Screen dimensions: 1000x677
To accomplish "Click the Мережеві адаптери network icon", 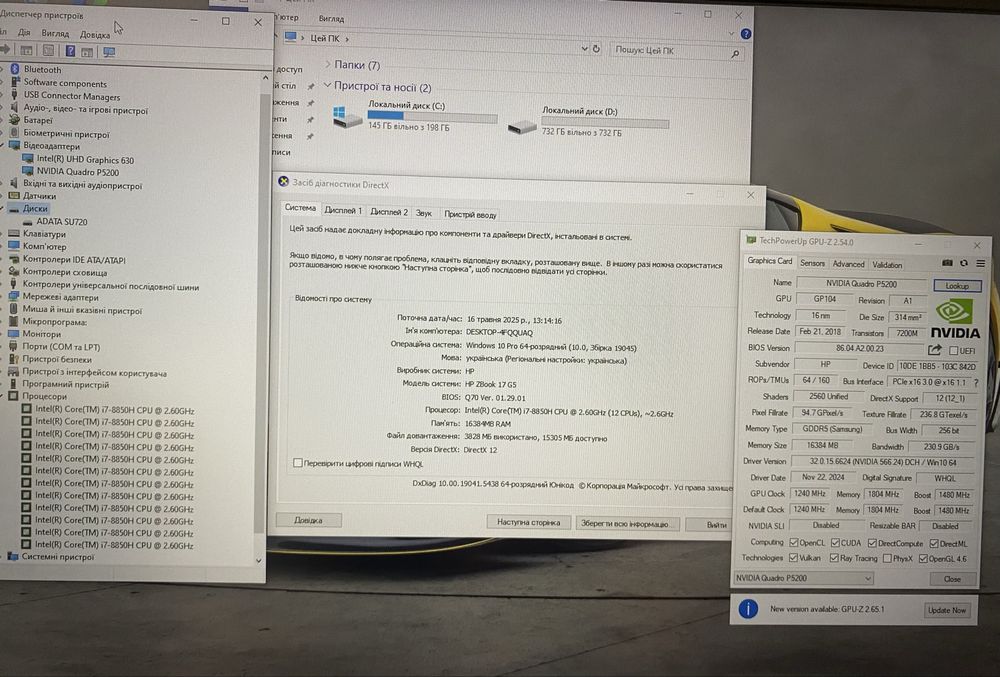I will pyautogui.click(x=14, y=296).
